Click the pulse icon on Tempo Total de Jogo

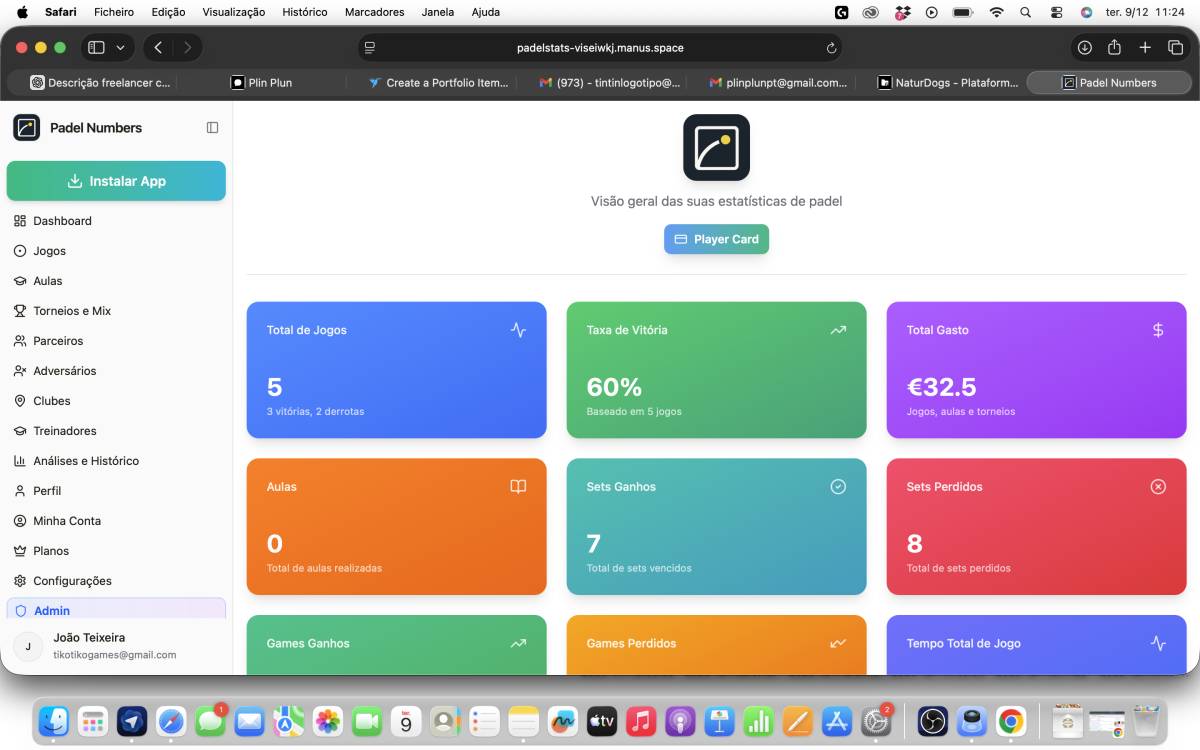[x=1158, y=644]
